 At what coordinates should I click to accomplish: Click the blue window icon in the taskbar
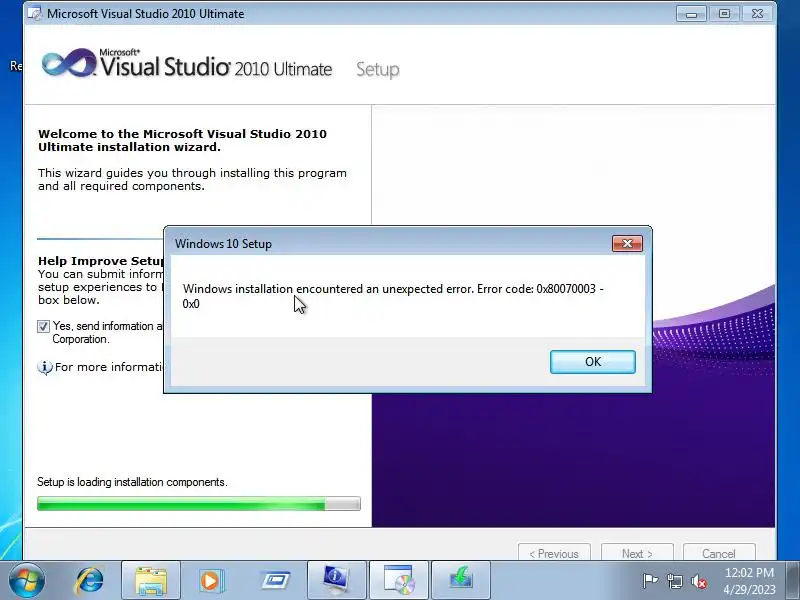275,581
